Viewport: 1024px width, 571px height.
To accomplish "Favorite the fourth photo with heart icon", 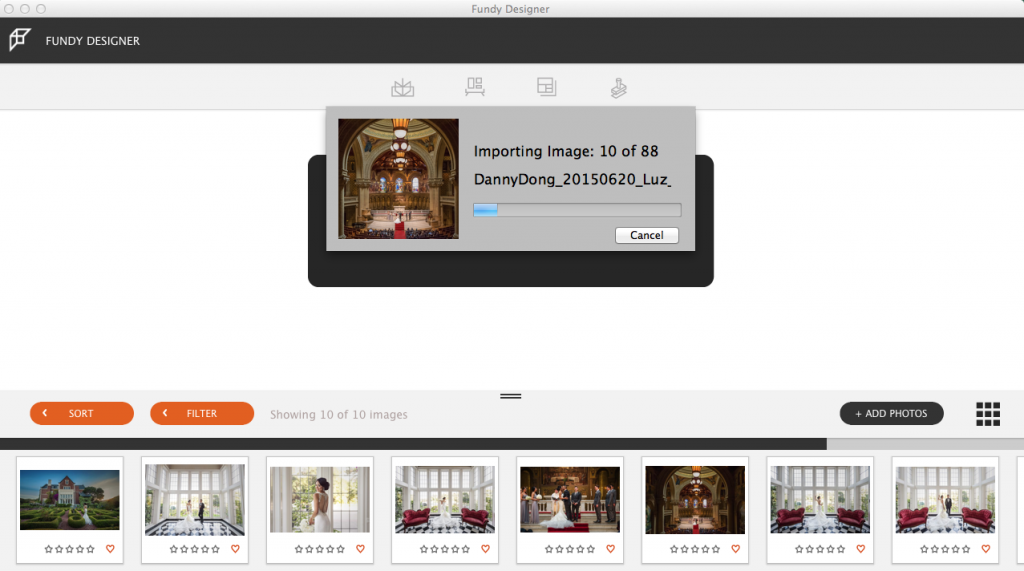I will tap(485, 549).
